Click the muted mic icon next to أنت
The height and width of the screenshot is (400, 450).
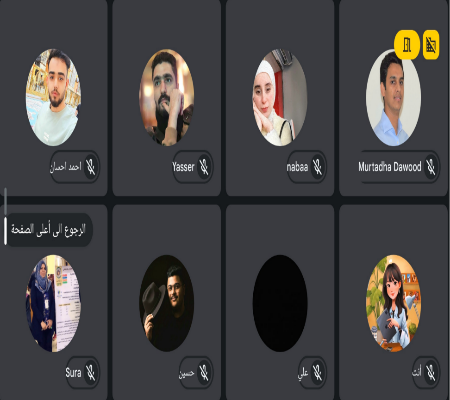tap(431, 372)
